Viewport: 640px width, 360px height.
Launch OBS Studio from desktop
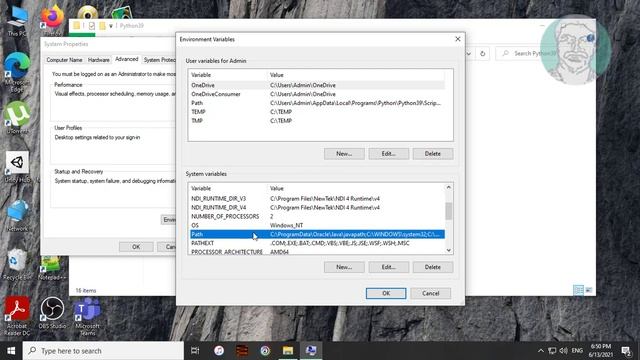pos(52,313)
